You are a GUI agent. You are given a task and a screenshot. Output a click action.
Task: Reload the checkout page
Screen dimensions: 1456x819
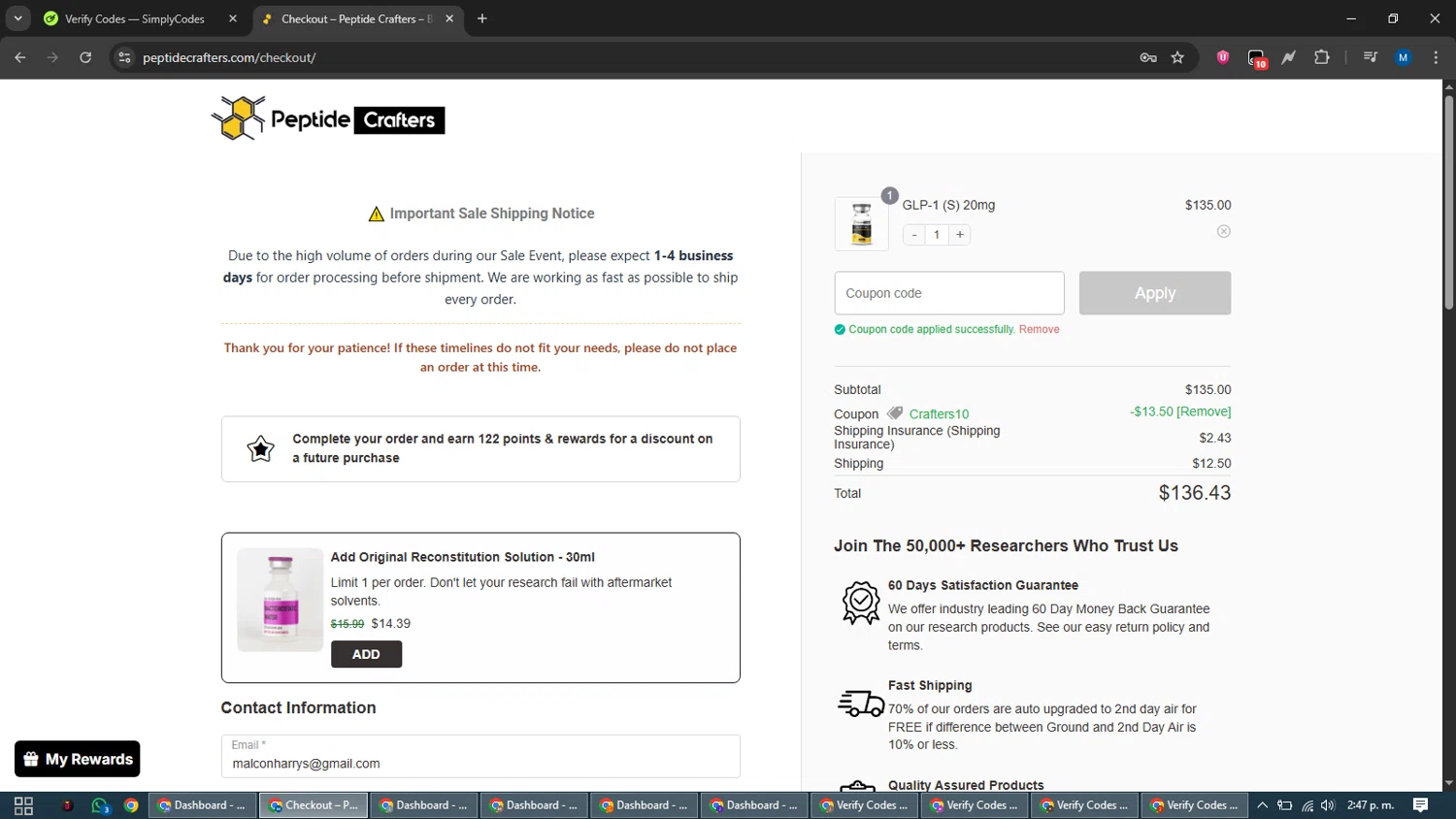pos(85,57)
